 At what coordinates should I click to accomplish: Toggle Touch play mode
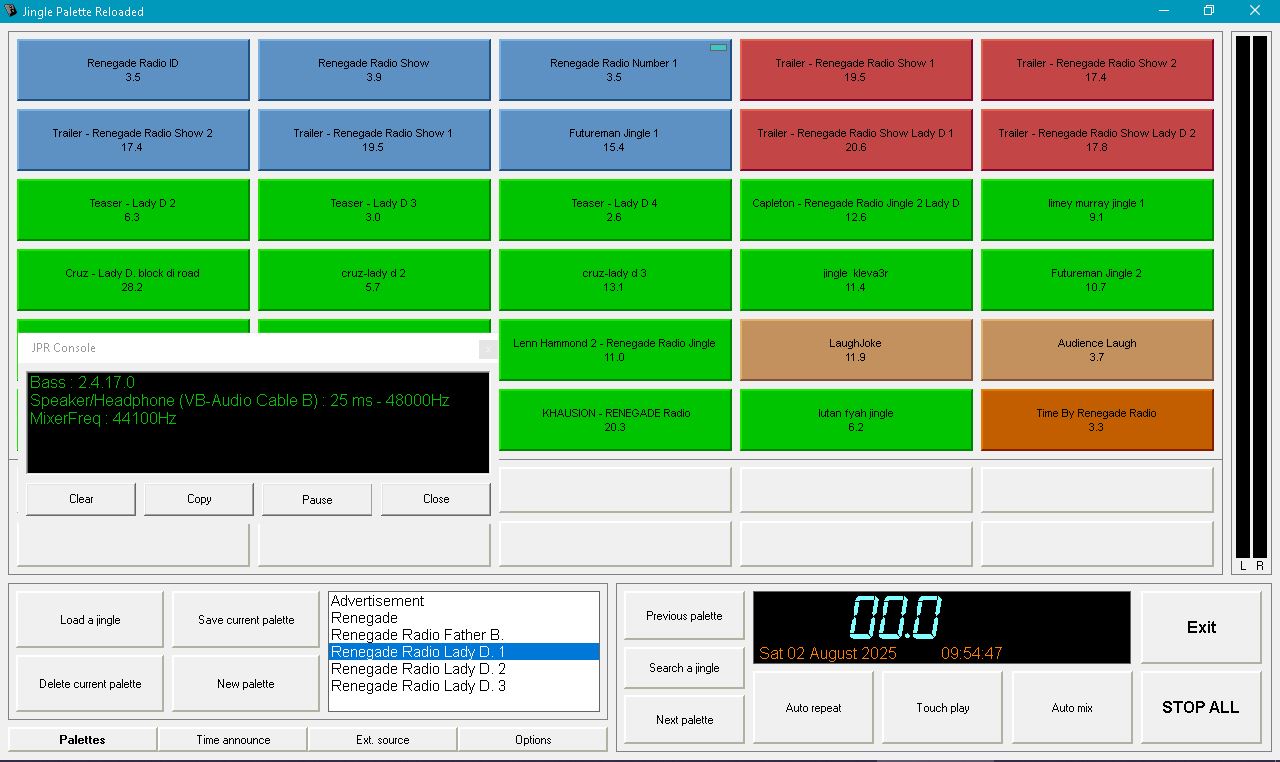point(942,708)
